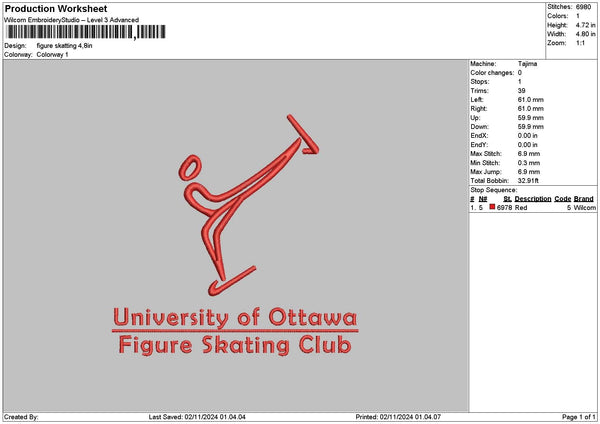This screenshot has width=600, height=424.
Task: Click Machine value 'Tajima'
Action: tap(527, 64)
